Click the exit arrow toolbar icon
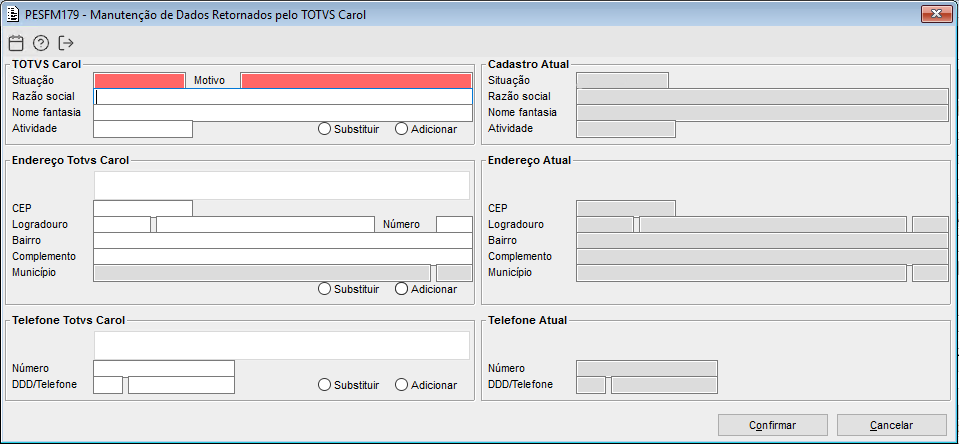Screen dimensions: 959x444 (x=65, y=43)
